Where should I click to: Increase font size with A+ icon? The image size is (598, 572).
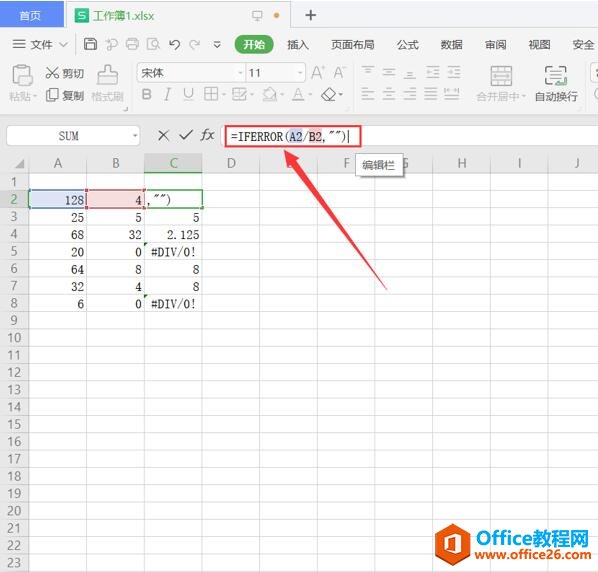[x=318, y=72]
